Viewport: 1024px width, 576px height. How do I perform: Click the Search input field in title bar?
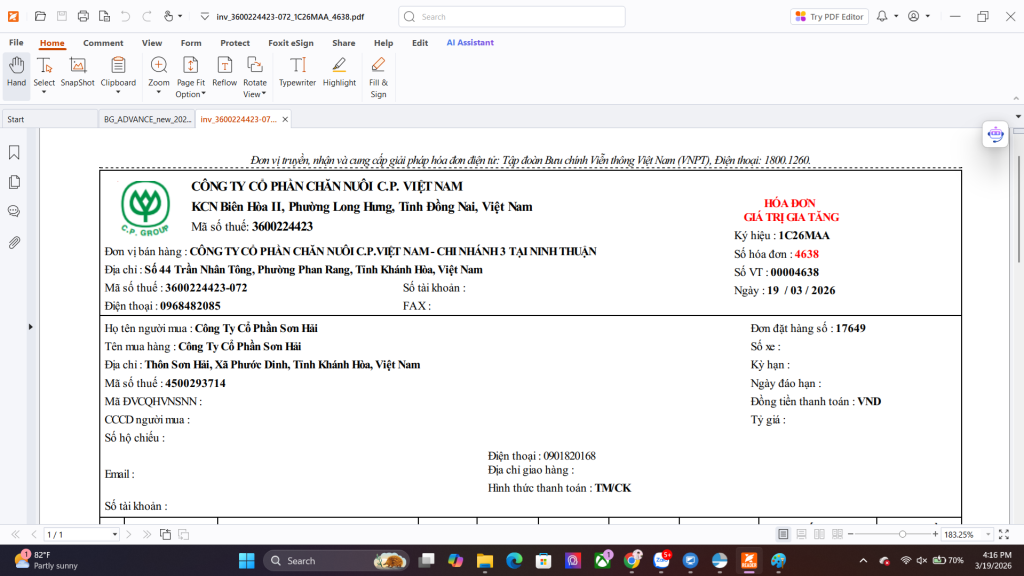(x=512, y=16)
